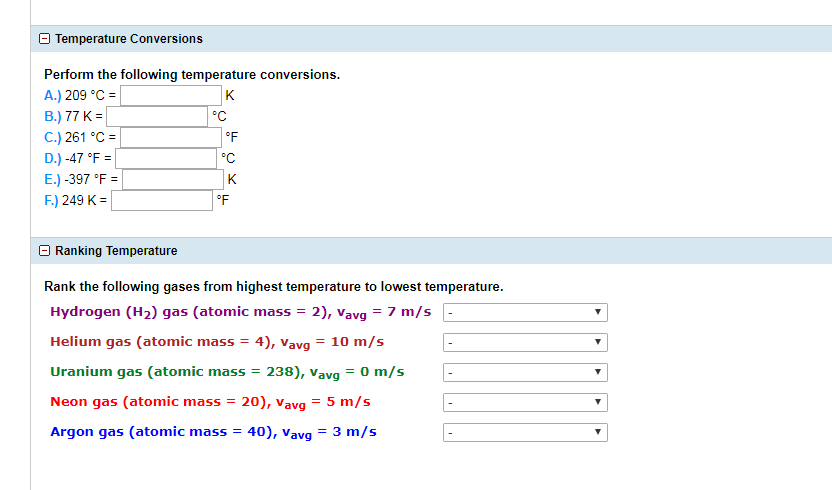Click the 'Rank the following gases' instruction text
The image size is (832, 490).
[274, 287]
